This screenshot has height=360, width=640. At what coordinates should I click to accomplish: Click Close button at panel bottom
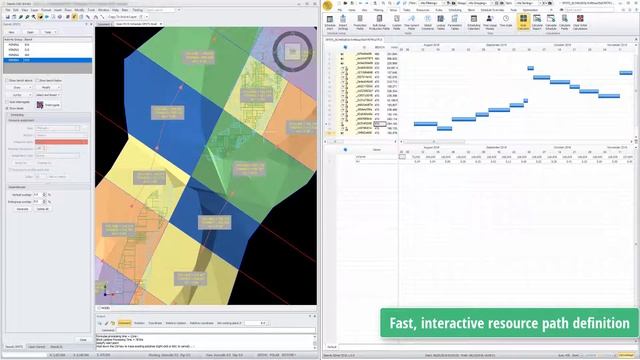(x=83, y=340)
